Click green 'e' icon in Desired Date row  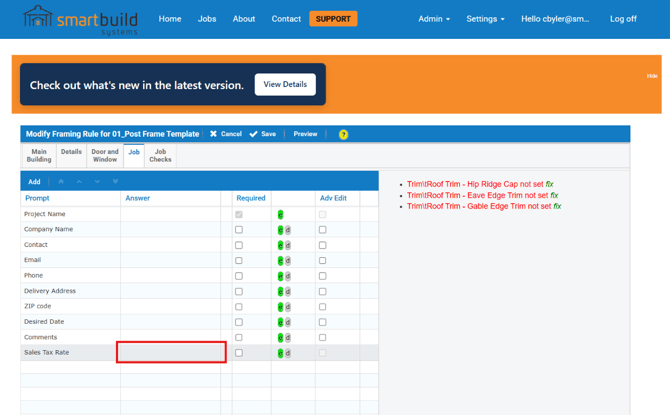tap(280, 322)
